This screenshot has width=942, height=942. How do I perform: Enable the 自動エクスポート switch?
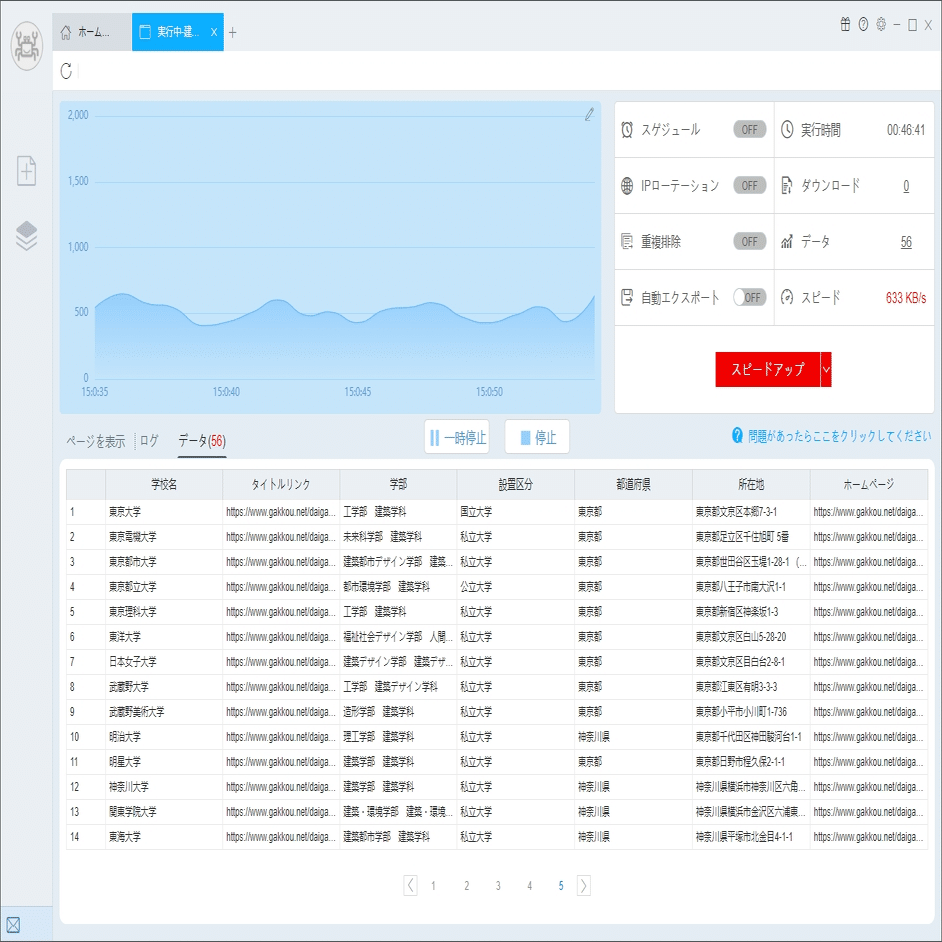[749, 297]
